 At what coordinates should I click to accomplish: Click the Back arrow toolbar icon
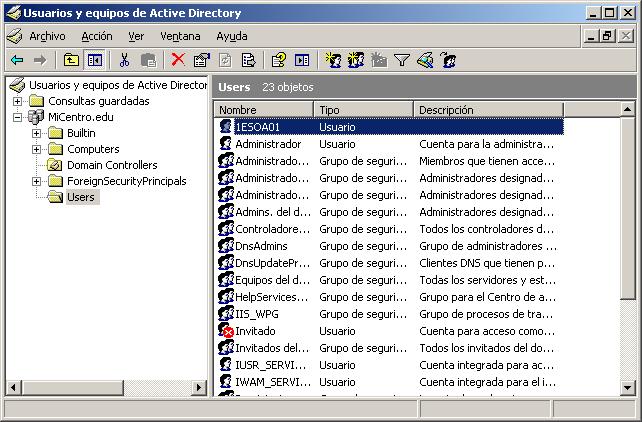pos(17,60)
